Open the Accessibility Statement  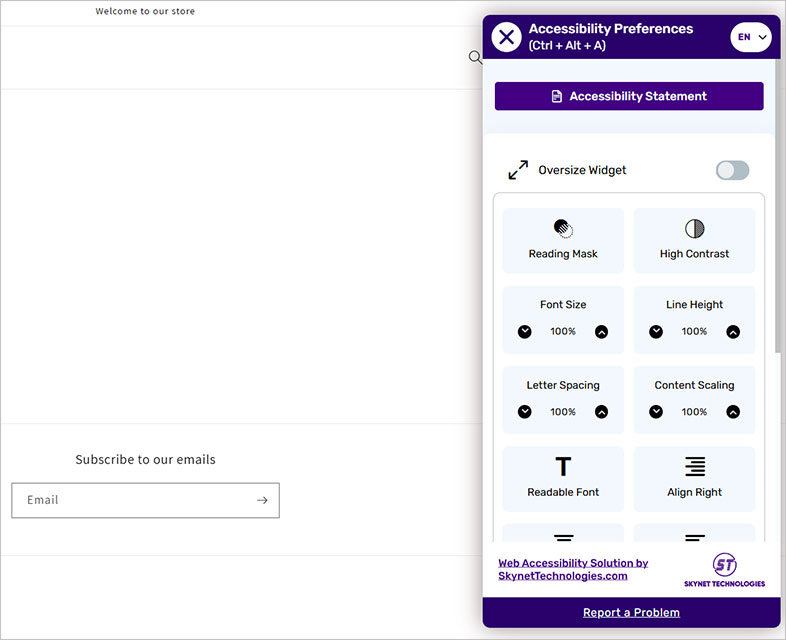coord(629,96)
